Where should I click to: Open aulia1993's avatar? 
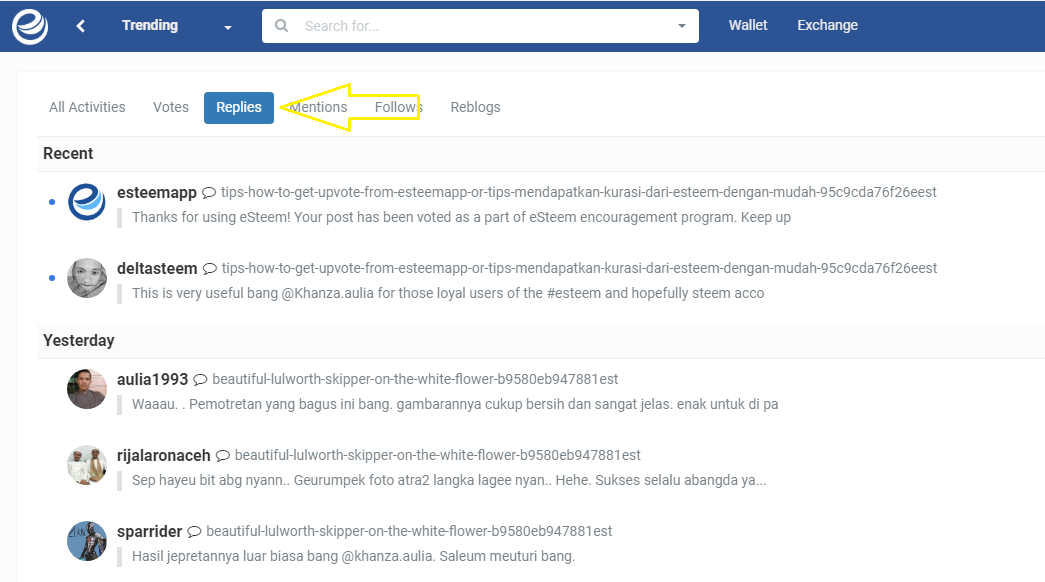click(87, 389)
